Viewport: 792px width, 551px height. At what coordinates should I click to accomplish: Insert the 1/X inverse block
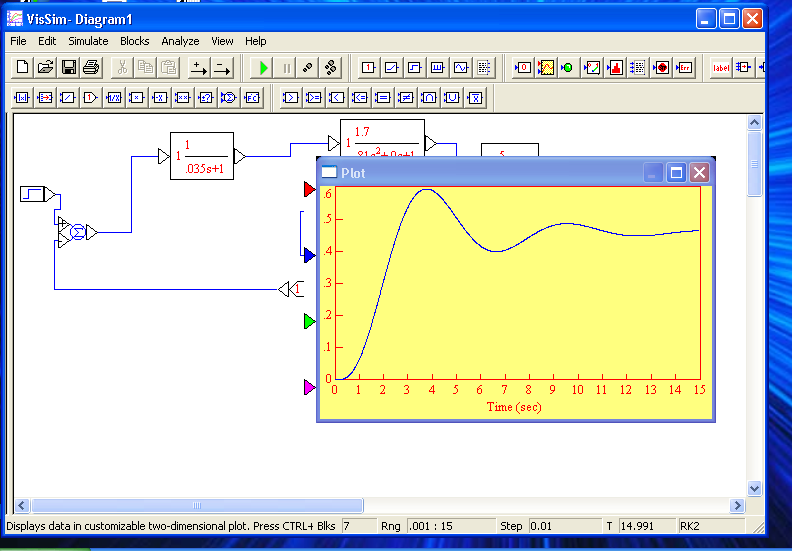[x=114, y=98]
